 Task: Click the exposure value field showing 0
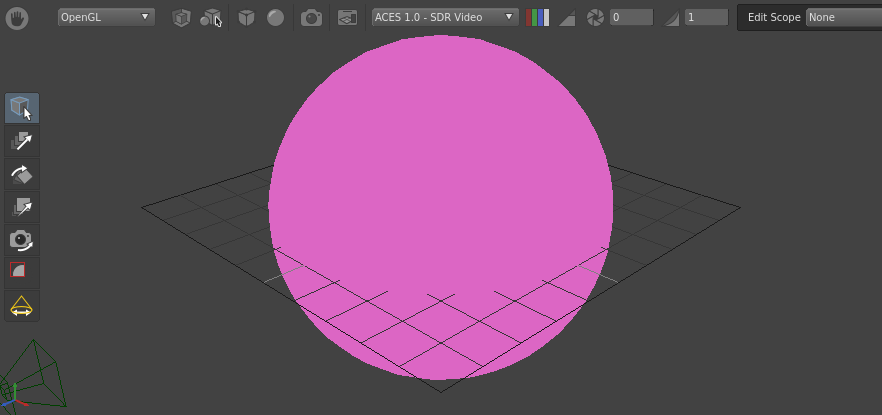pyautogui.click(x=631, y=18)
